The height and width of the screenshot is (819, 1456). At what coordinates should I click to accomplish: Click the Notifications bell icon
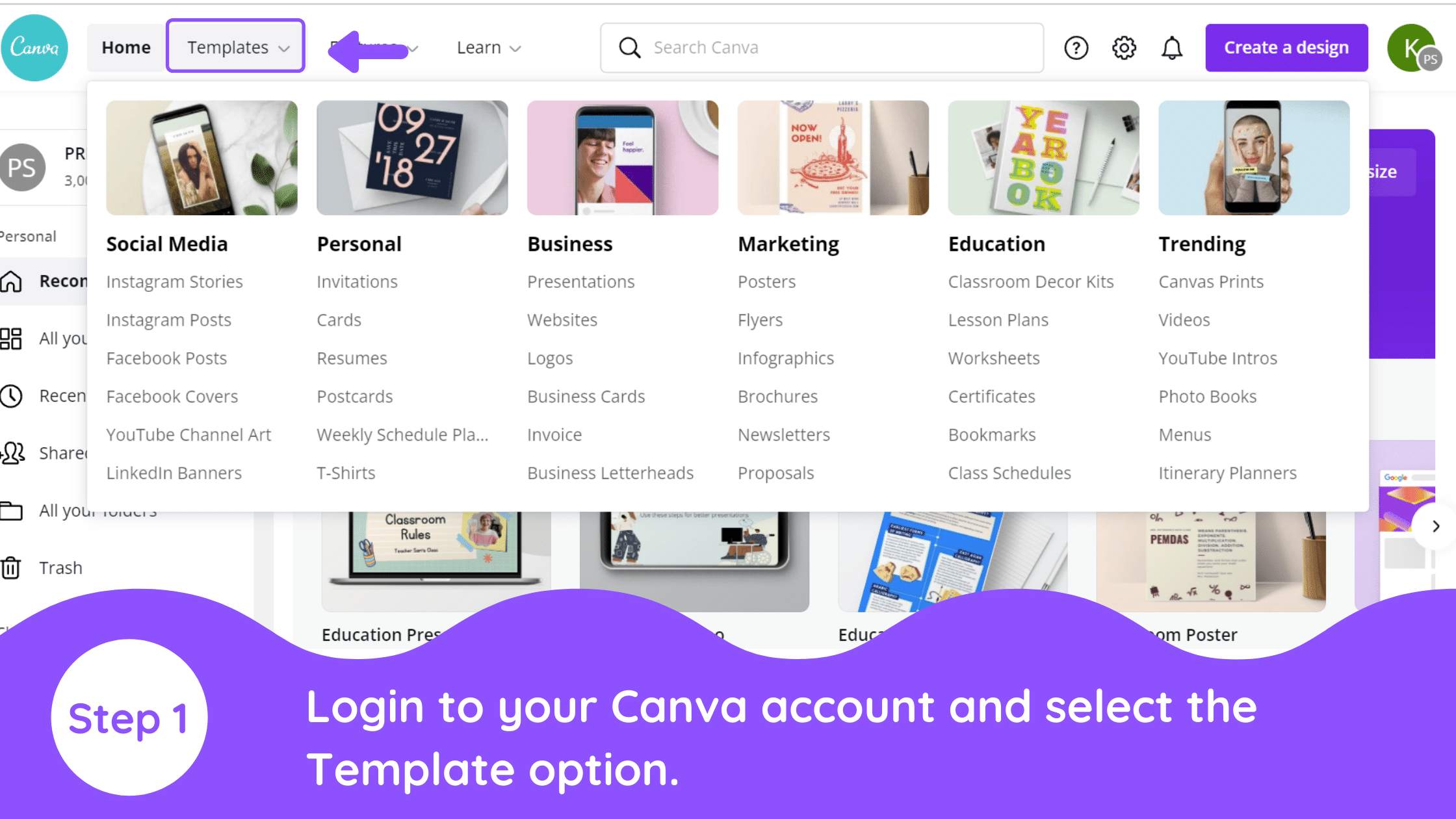point(1172,47)
